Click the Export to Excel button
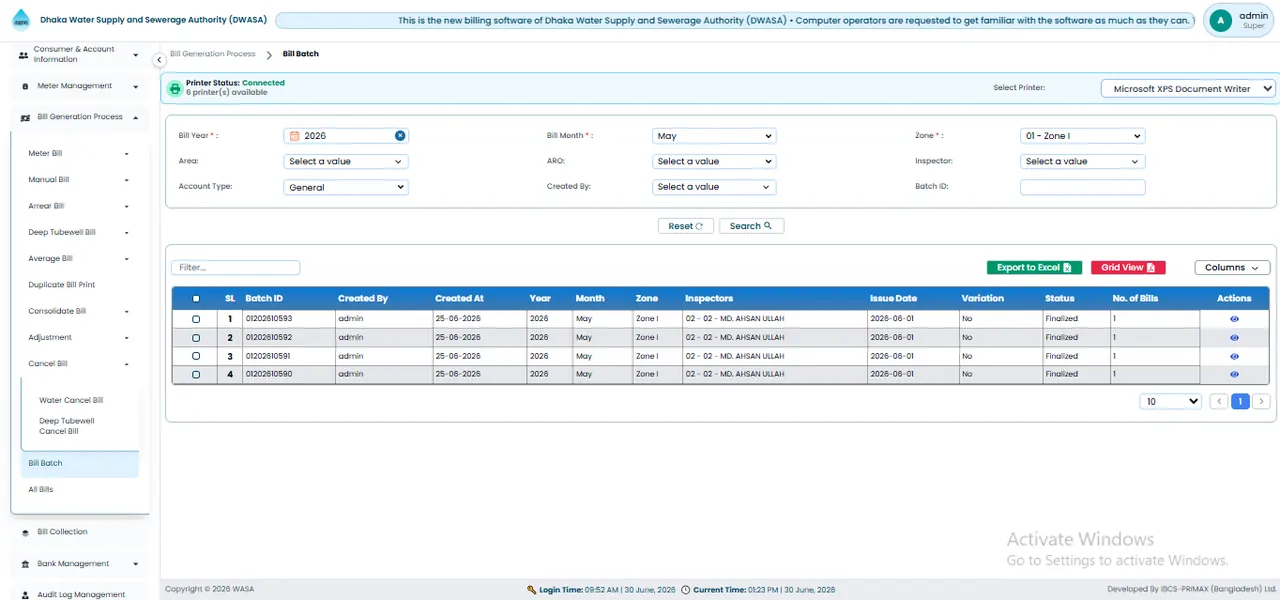 tap(1034, 268)
